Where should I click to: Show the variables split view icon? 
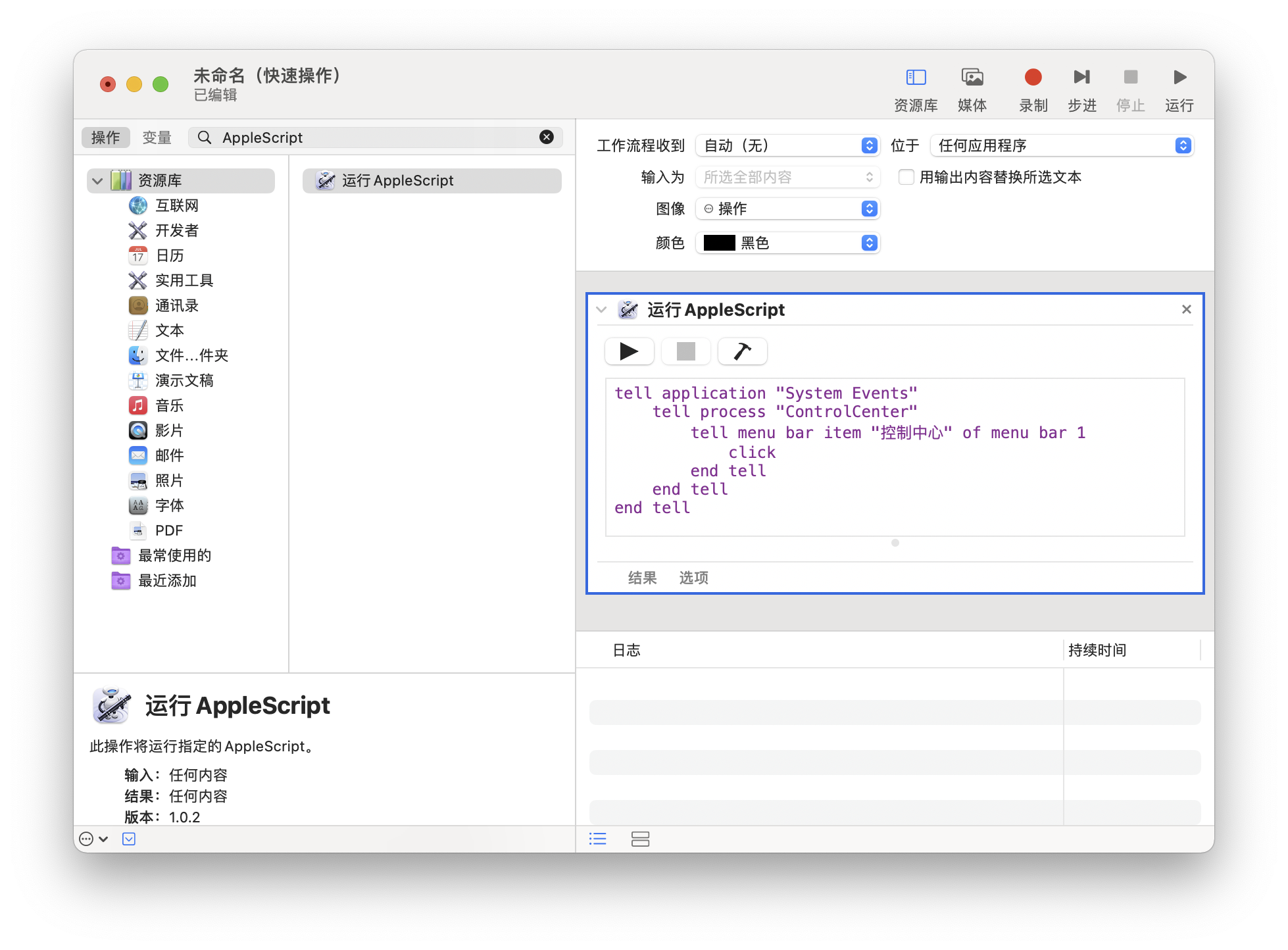tap(640, 839)
